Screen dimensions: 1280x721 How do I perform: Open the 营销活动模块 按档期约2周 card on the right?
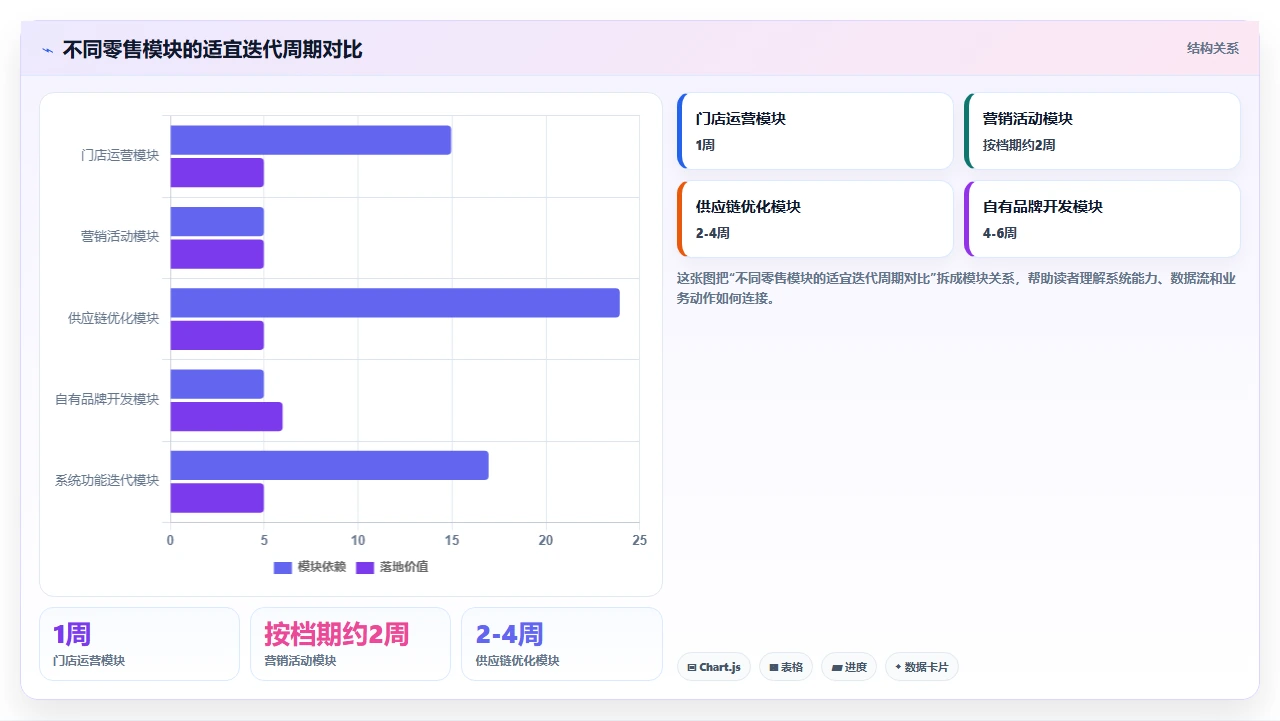[1102, 131]
